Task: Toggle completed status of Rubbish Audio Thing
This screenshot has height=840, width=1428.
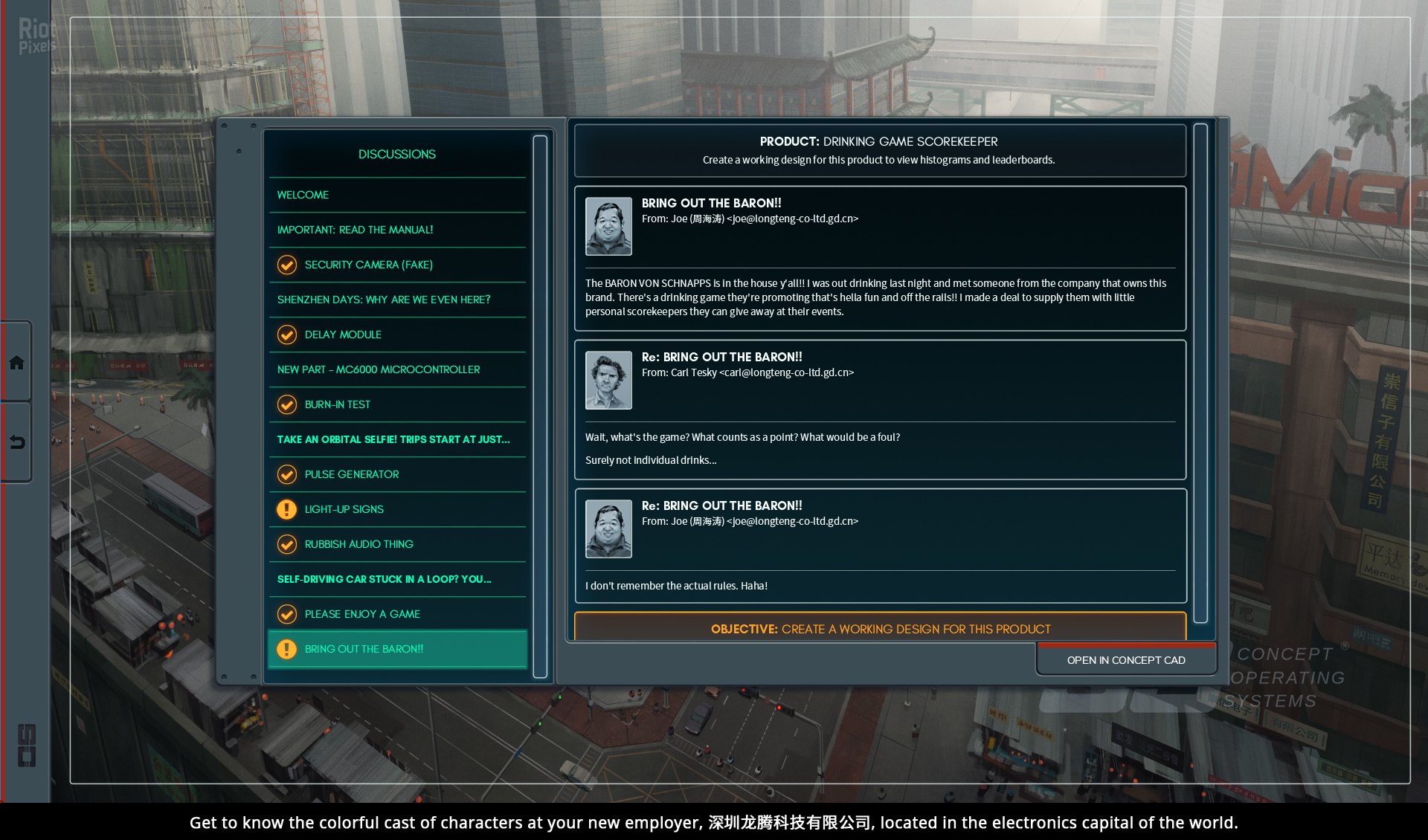Action: 286,543
